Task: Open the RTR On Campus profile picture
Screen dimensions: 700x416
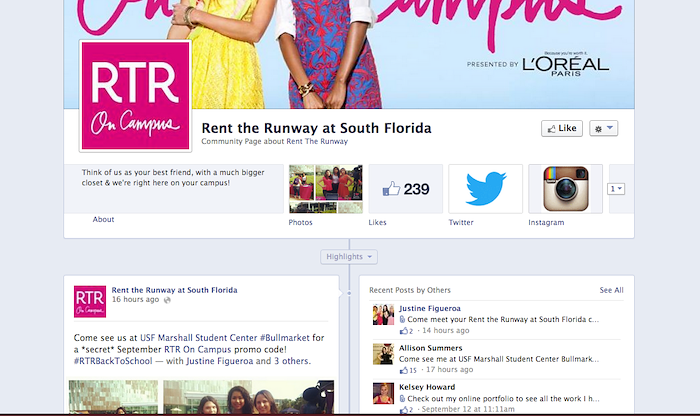Action: (x=136, y=96)
